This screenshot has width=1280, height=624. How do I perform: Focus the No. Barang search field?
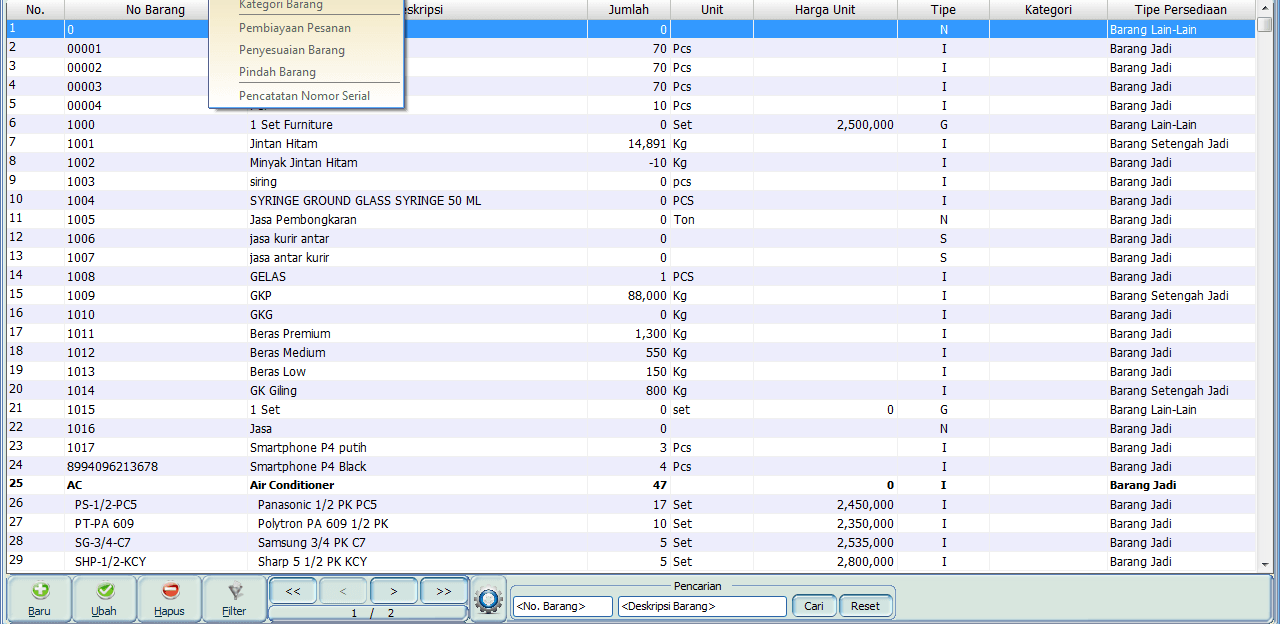click(x=562, y=606)
